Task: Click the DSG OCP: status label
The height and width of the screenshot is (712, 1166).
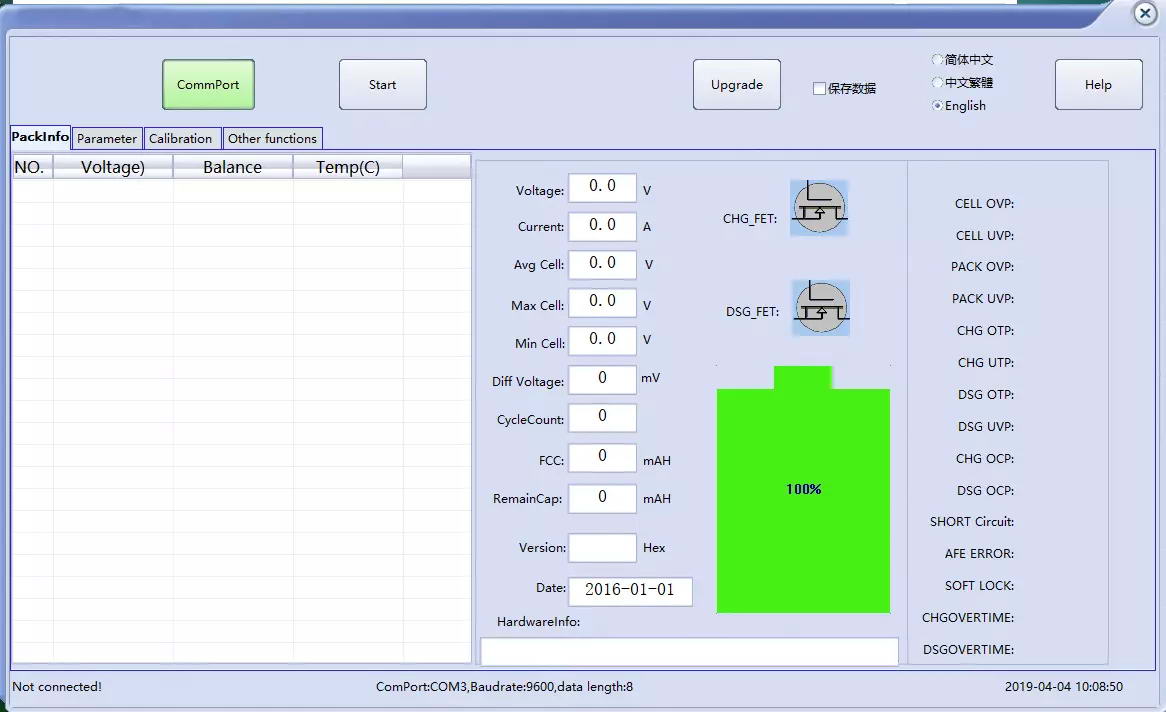Action: [985, 490]
